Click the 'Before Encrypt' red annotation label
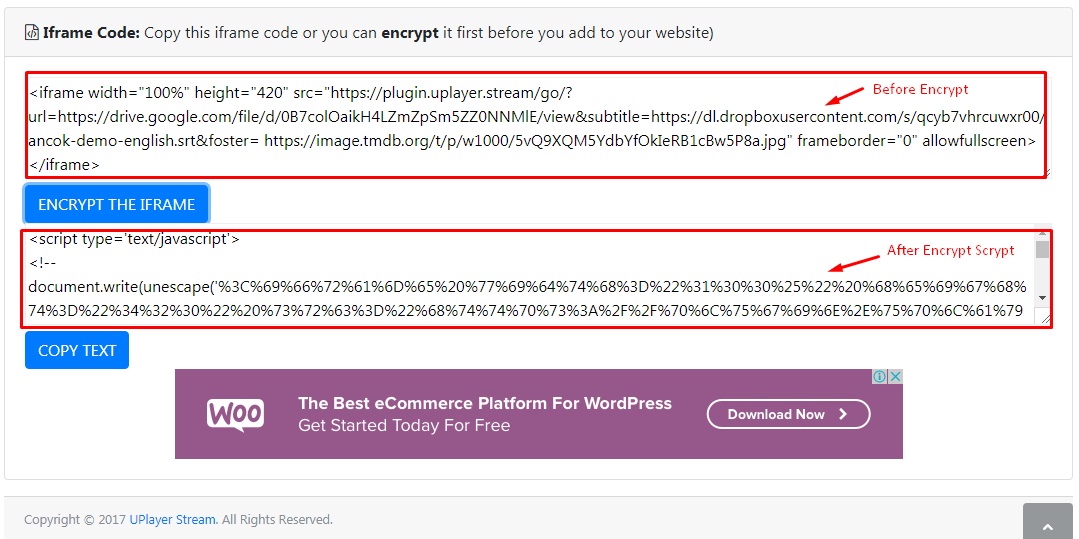Screen dimensions: 1079x539 point(920,89)
